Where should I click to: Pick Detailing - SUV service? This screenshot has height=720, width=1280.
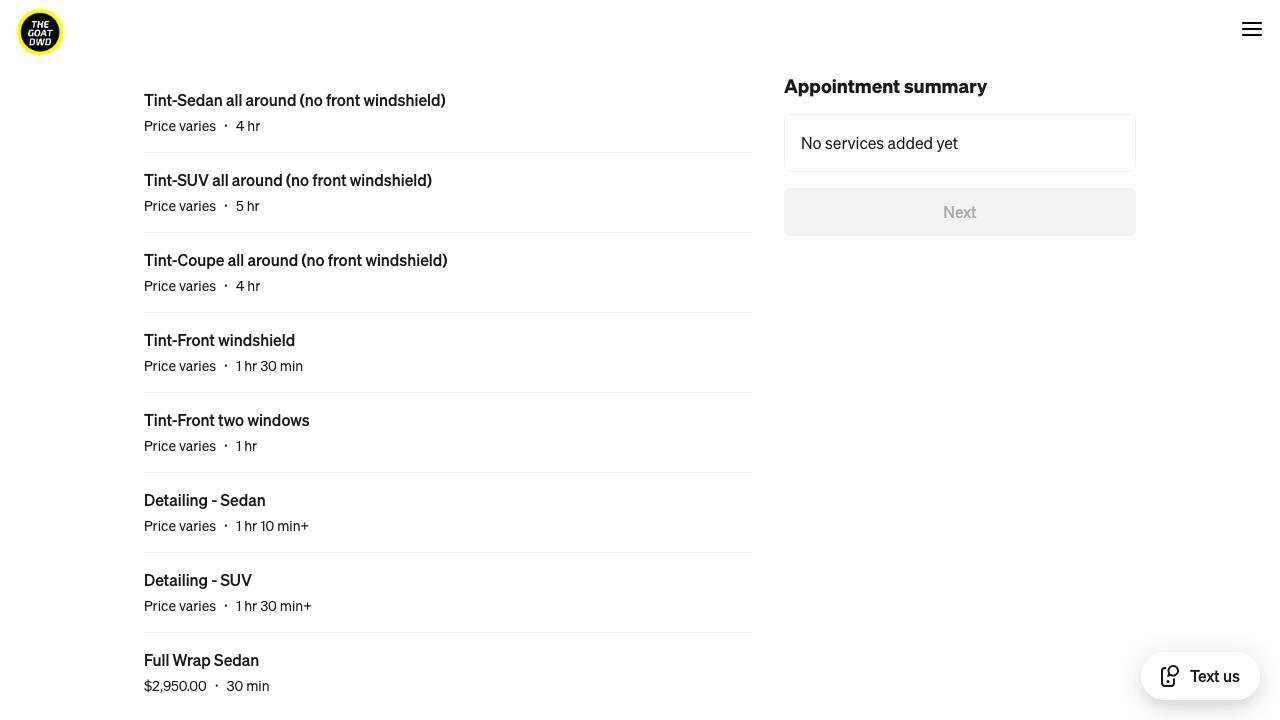click(198, 581)
